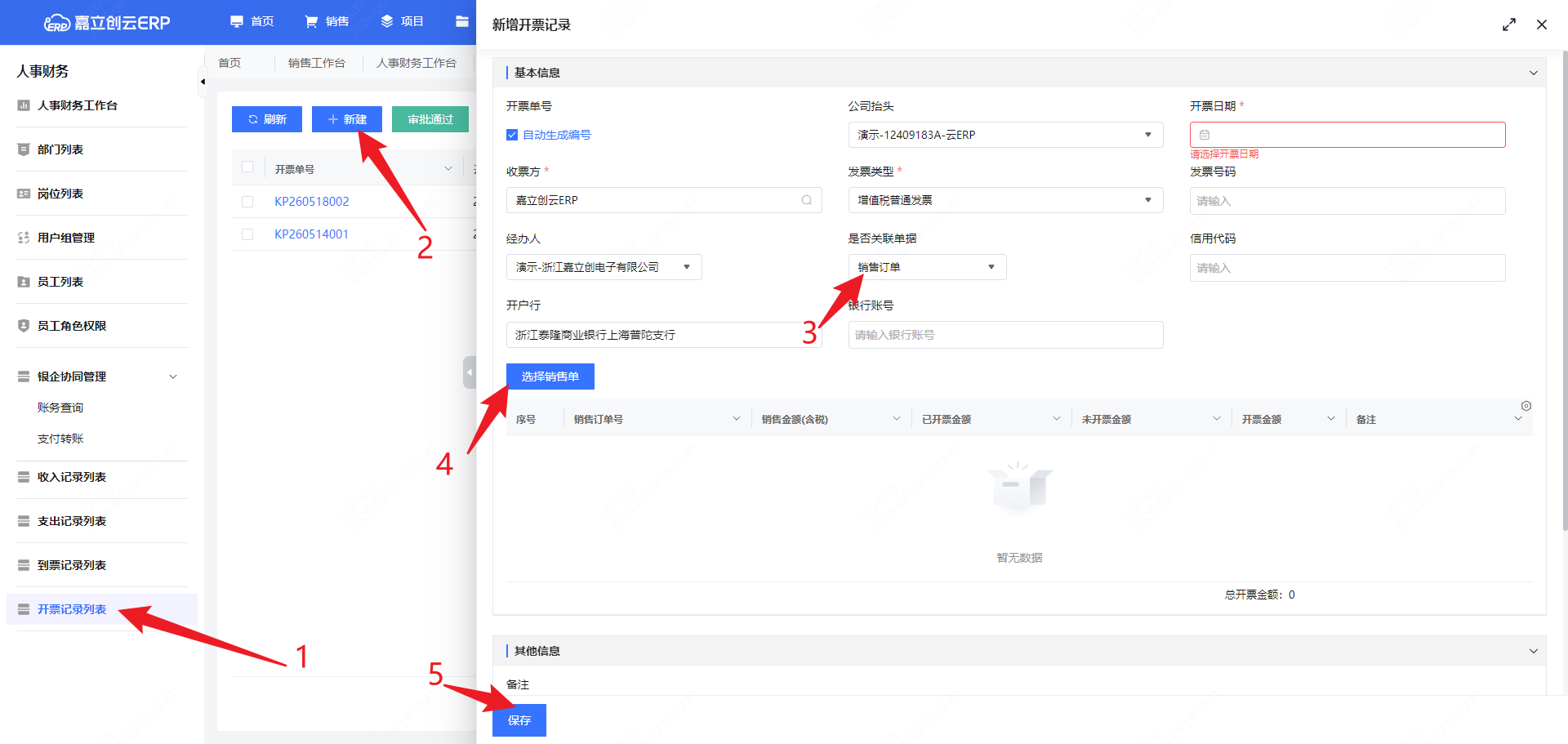Screen dimensions: 1568x744
Task: Switch to the 首页 tab below the header
Action: click(x=229, y=63)
